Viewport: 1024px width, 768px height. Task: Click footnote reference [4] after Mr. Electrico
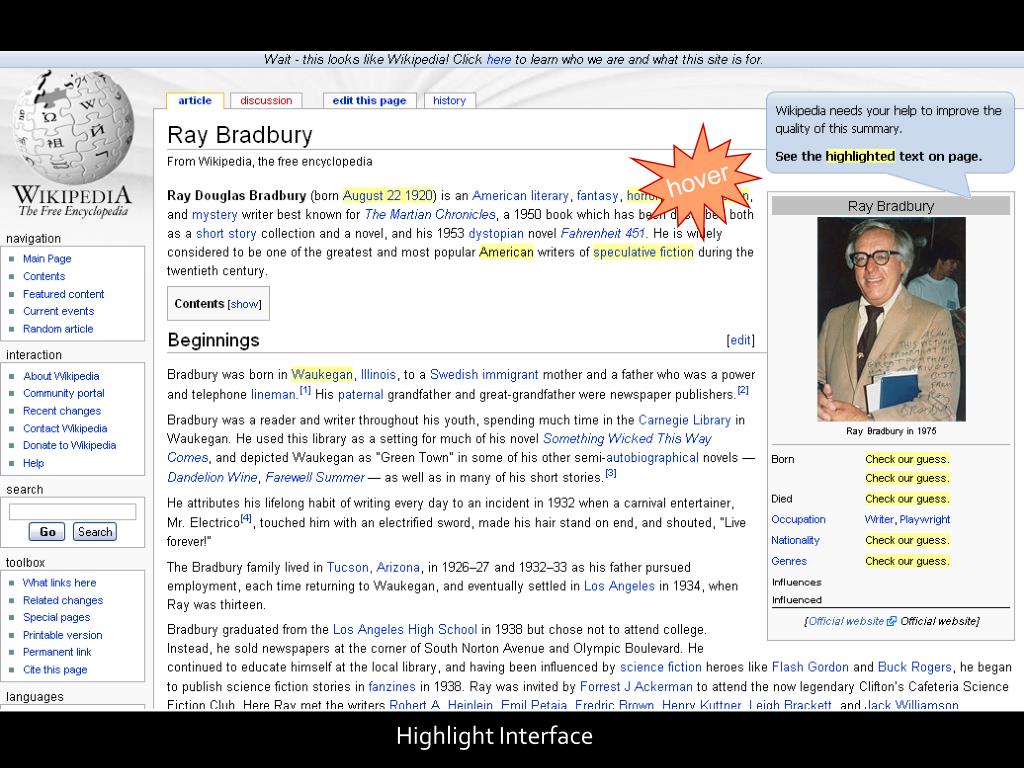click(x=246, y=519)
